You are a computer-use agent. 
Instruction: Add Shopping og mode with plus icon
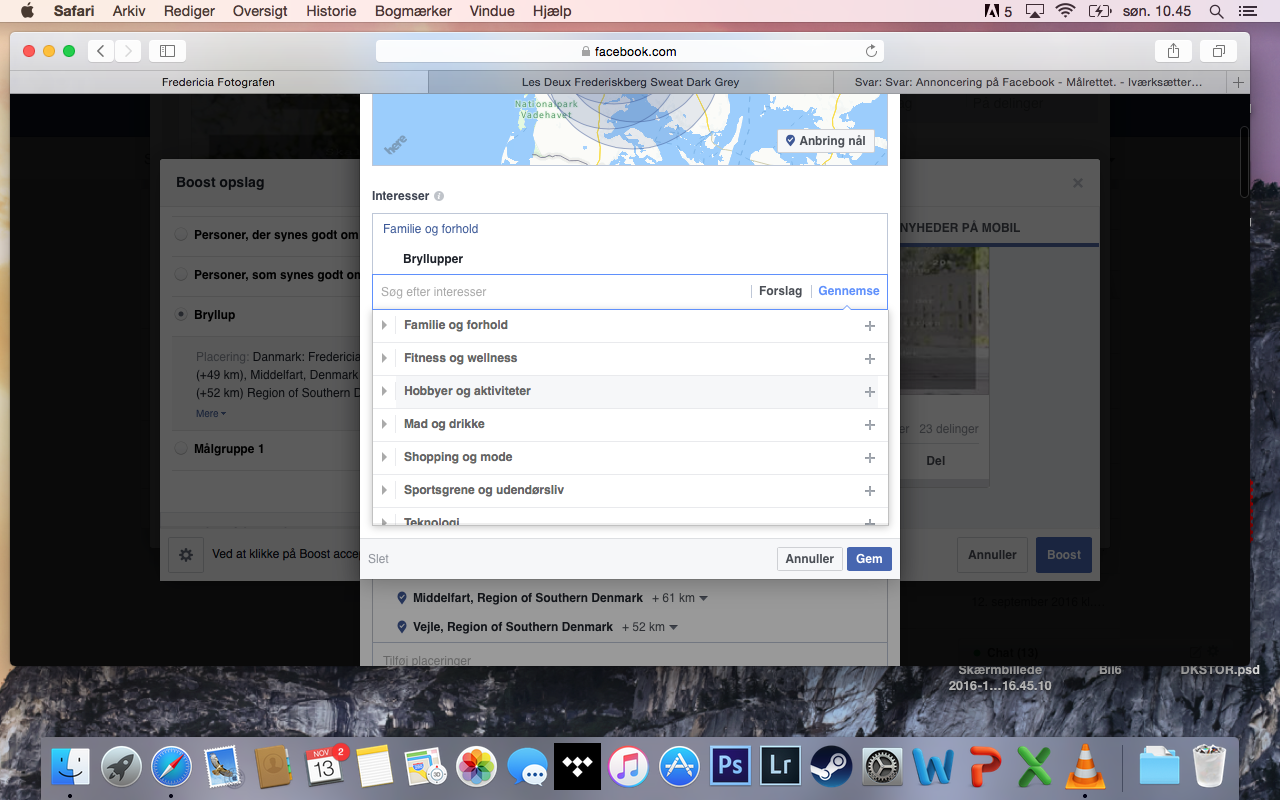click(870, 458)
